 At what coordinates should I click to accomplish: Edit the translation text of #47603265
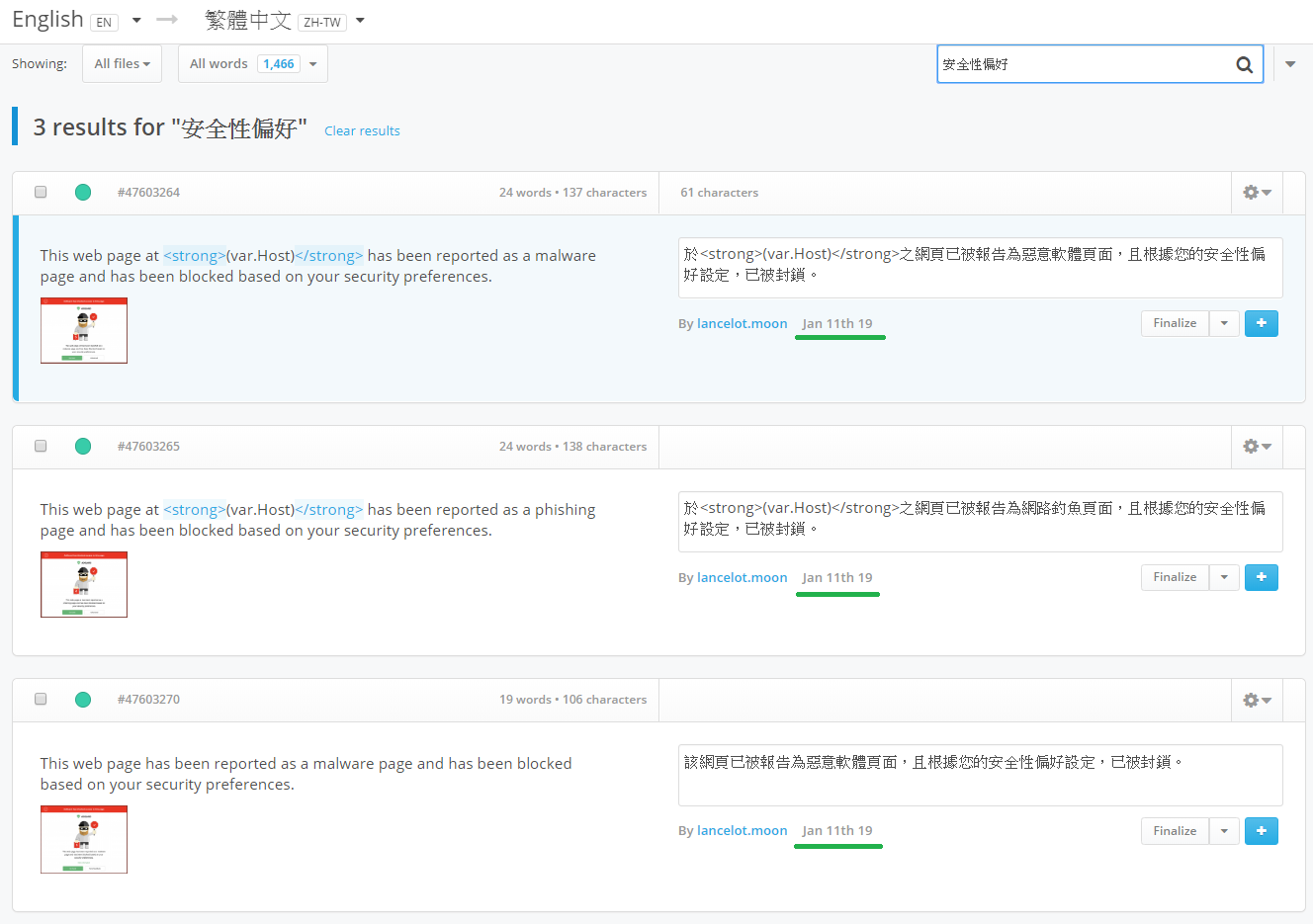980,522
